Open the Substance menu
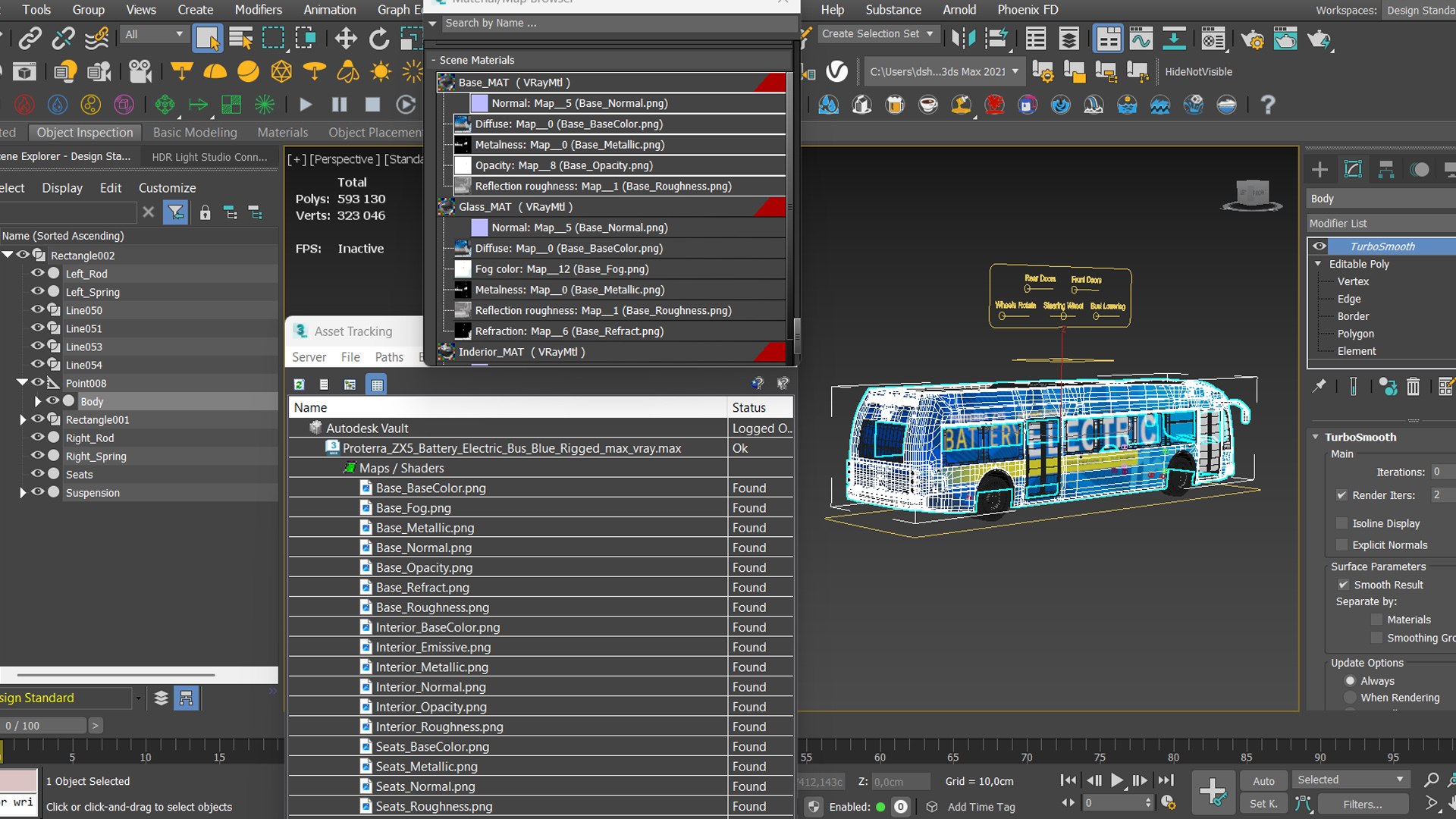 pos(893,10)
